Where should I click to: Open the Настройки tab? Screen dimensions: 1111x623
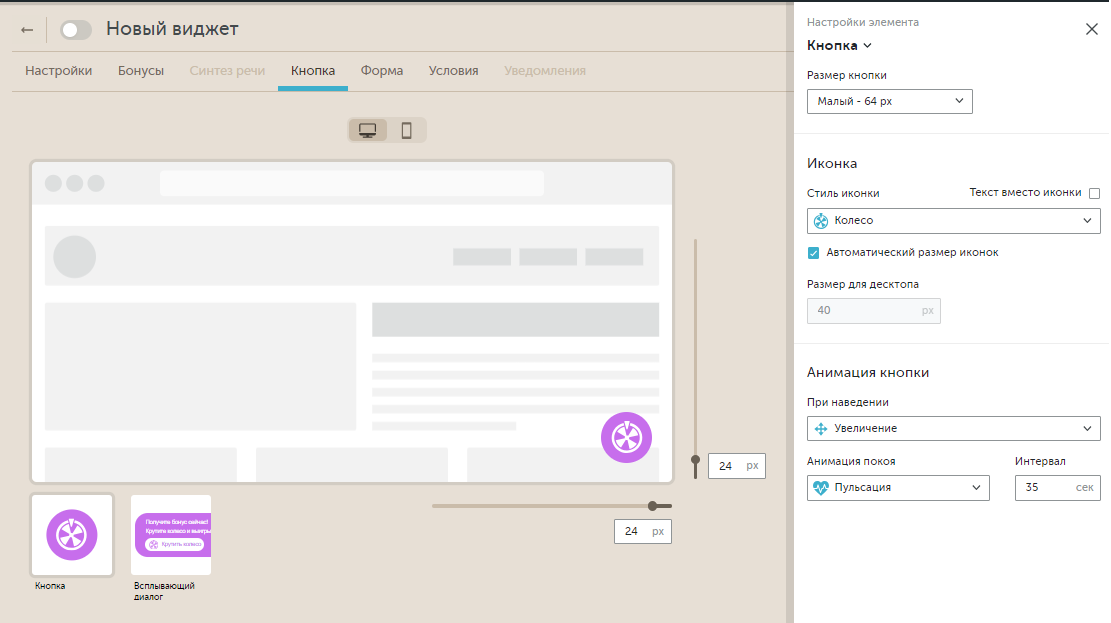click(x=59, y=71)
